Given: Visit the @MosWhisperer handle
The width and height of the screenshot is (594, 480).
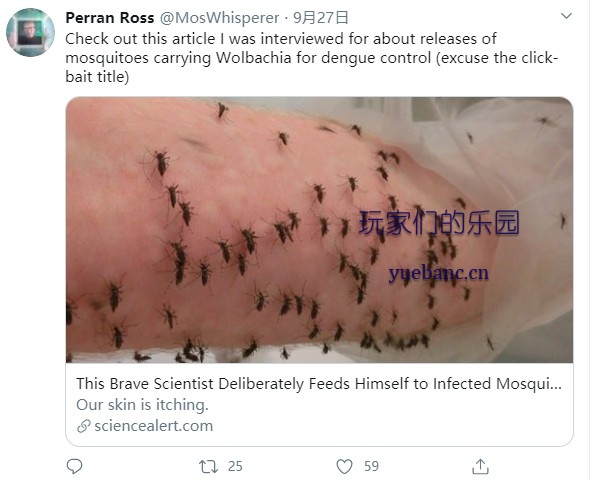Looking at the screenshot, I should pos(219,18).
